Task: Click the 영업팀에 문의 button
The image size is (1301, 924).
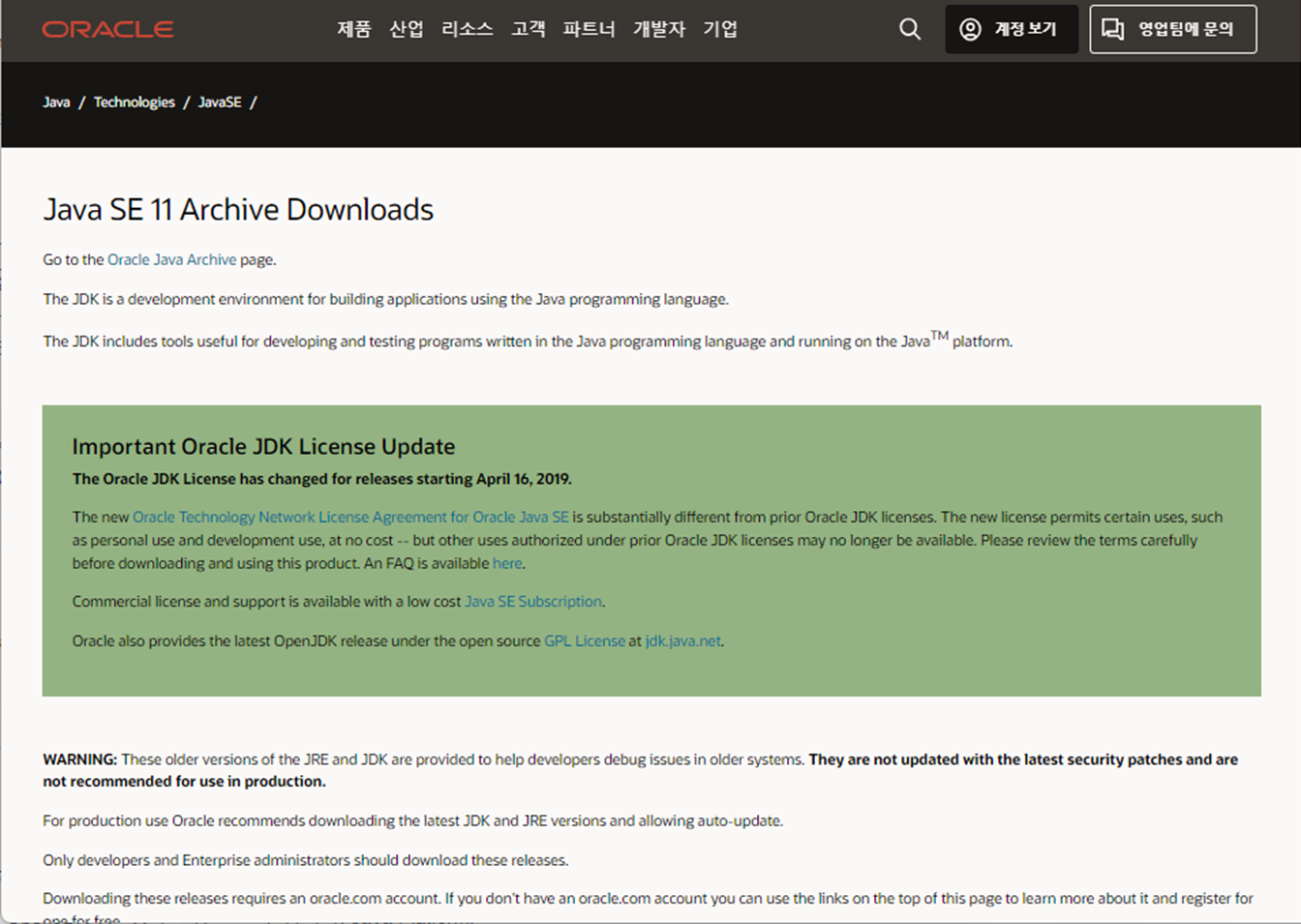Action: [1173, 29]
